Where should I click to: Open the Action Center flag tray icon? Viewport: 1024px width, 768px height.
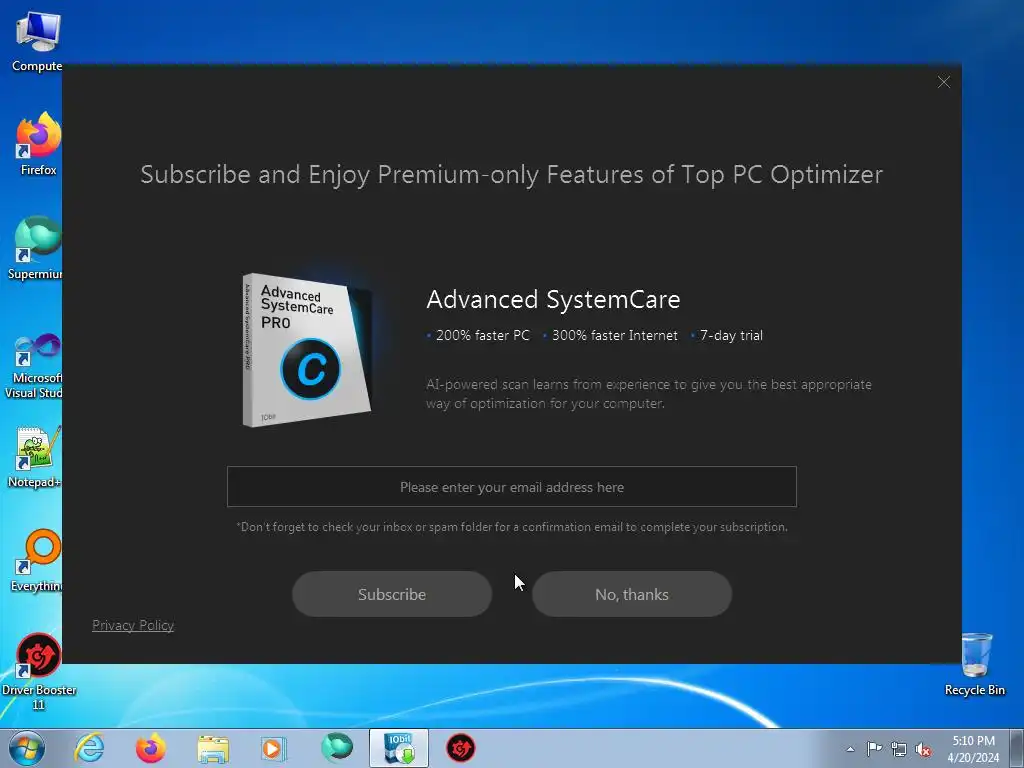[874, 749]
